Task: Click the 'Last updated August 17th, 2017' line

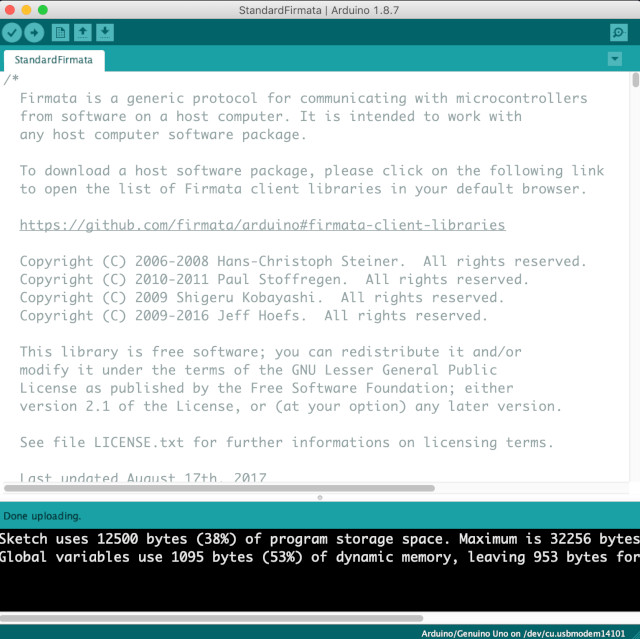Action: click(x=143, y=476)
